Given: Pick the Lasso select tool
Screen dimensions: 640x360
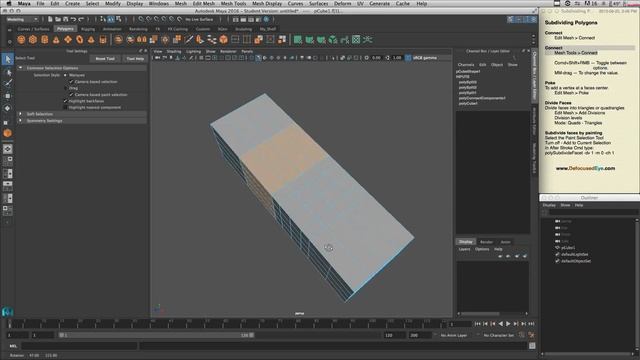Looking at the screenshot, I should 8,73.
